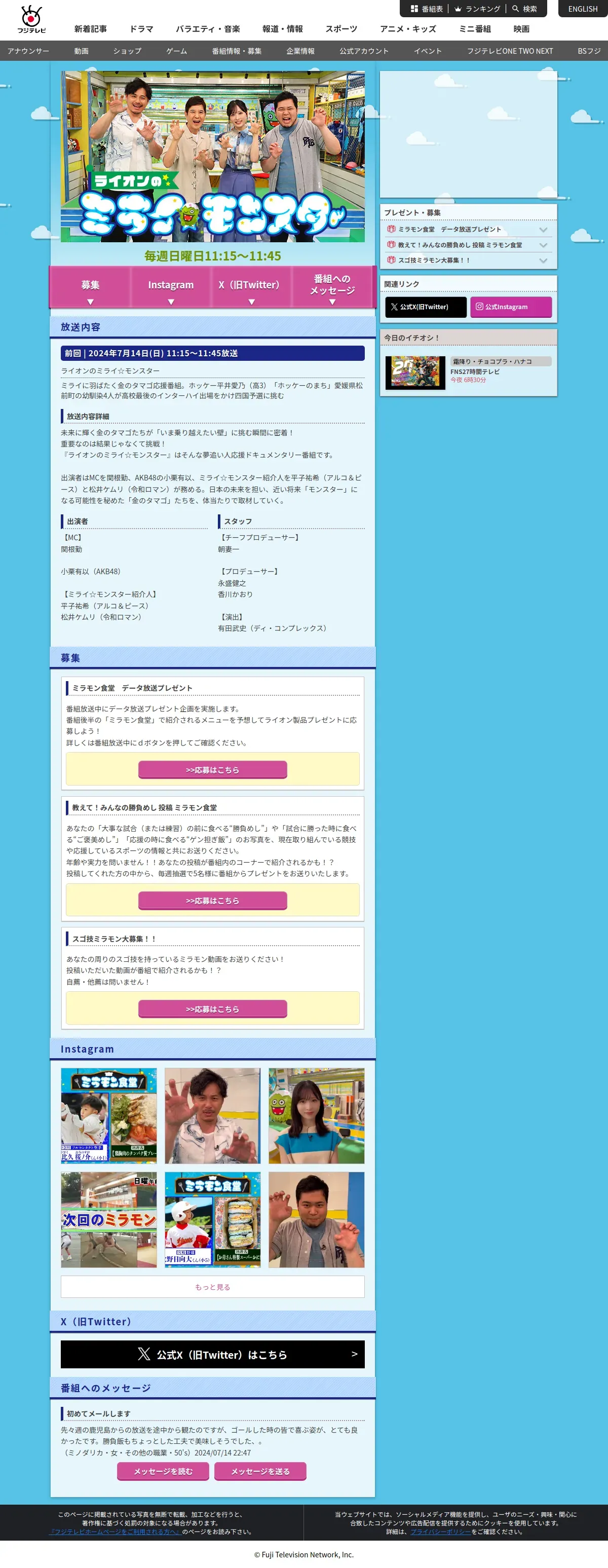
Task: Open 新着記事 menu
Action: coord(91,29)
